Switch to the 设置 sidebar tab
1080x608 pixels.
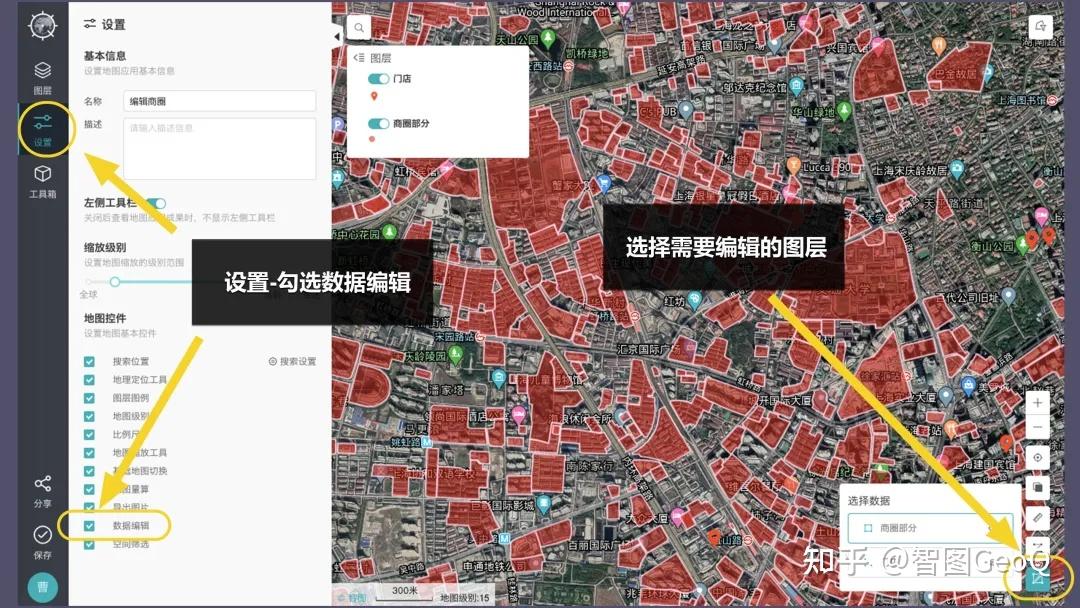pos(41,127)
